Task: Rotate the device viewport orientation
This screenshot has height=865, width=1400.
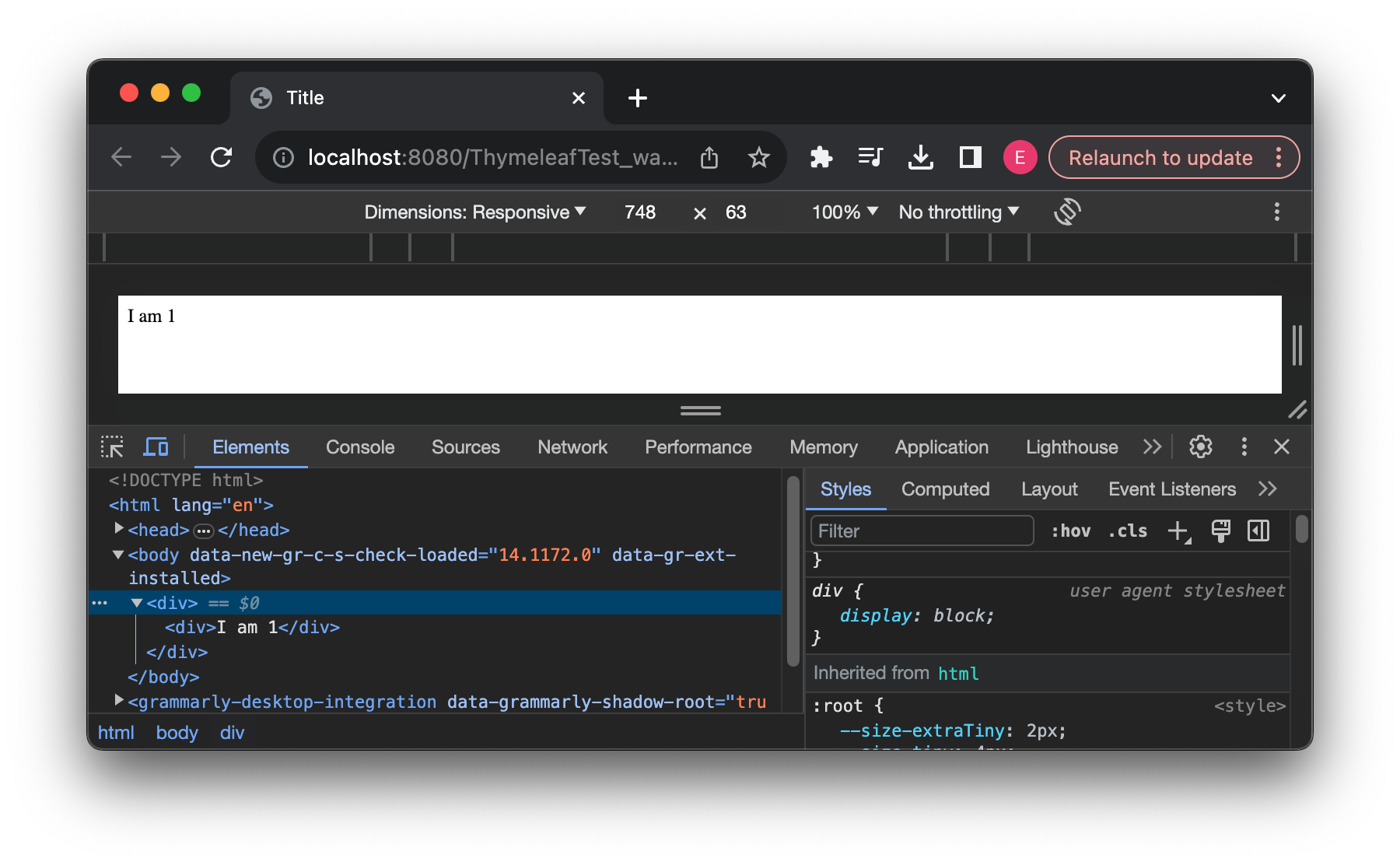Action: coord(1067,212)
